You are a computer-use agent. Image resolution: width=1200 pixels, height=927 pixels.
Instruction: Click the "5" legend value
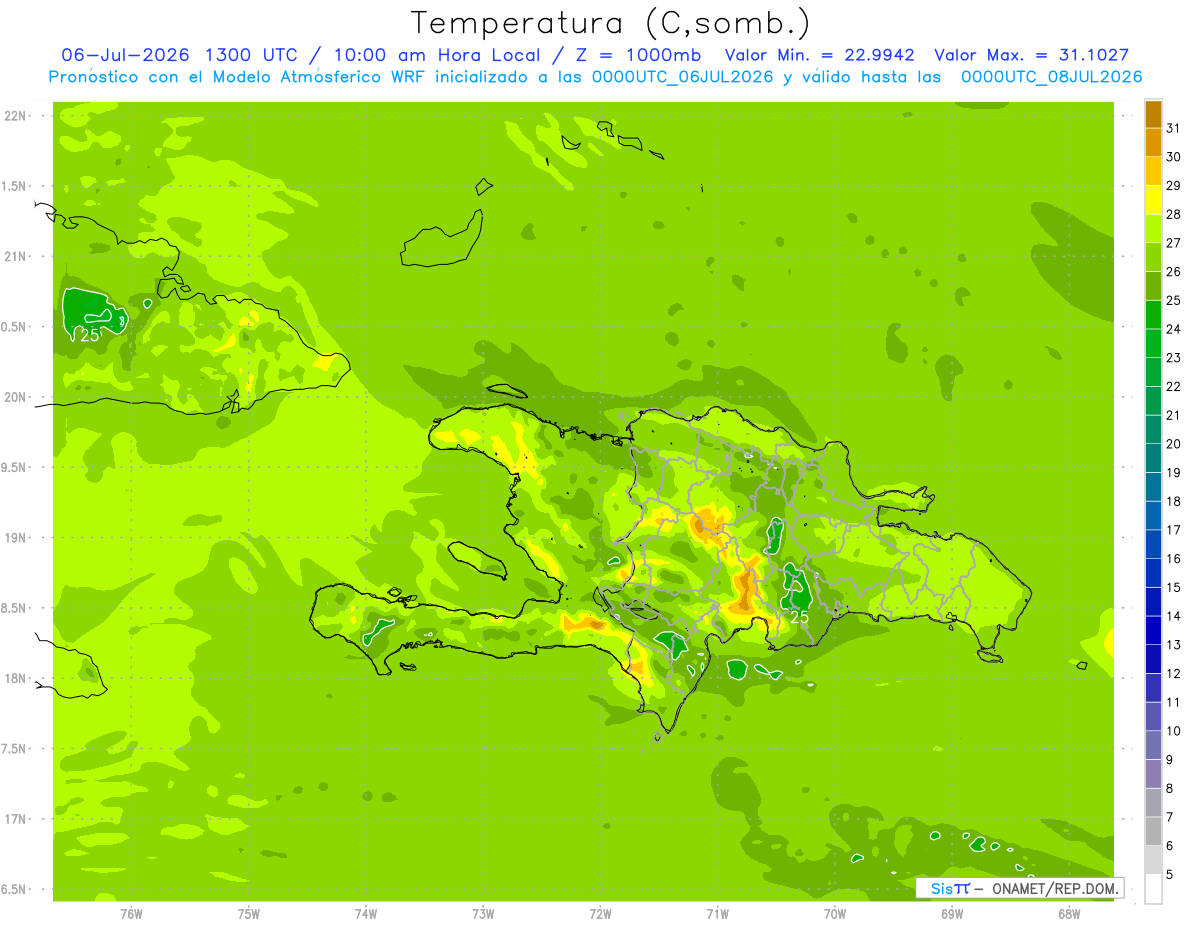pyautogui.click(x=1170, y=874)
